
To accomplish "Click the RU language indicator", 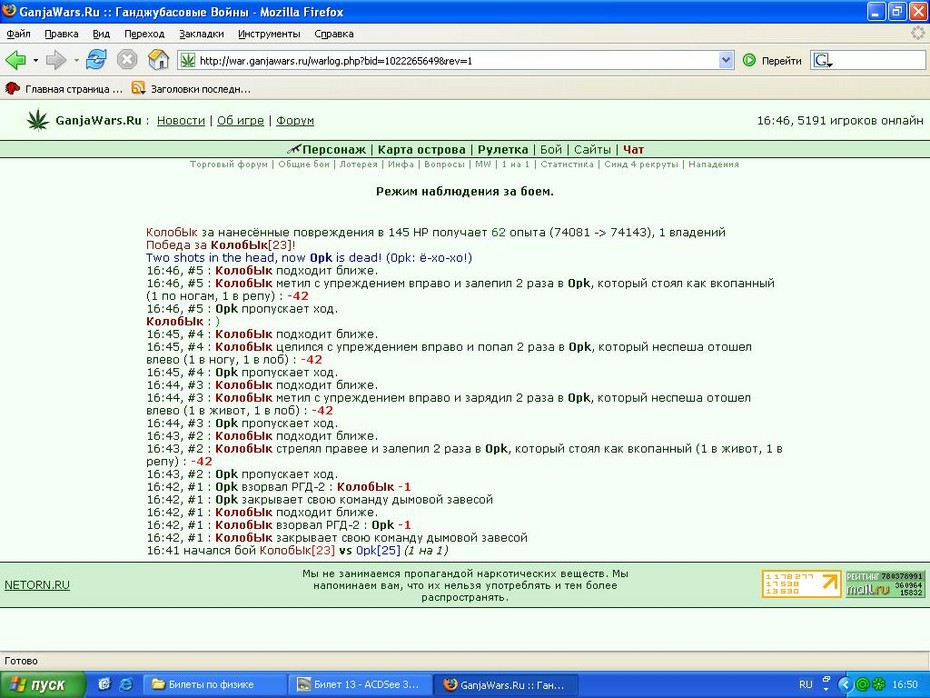I will (805, 684).
